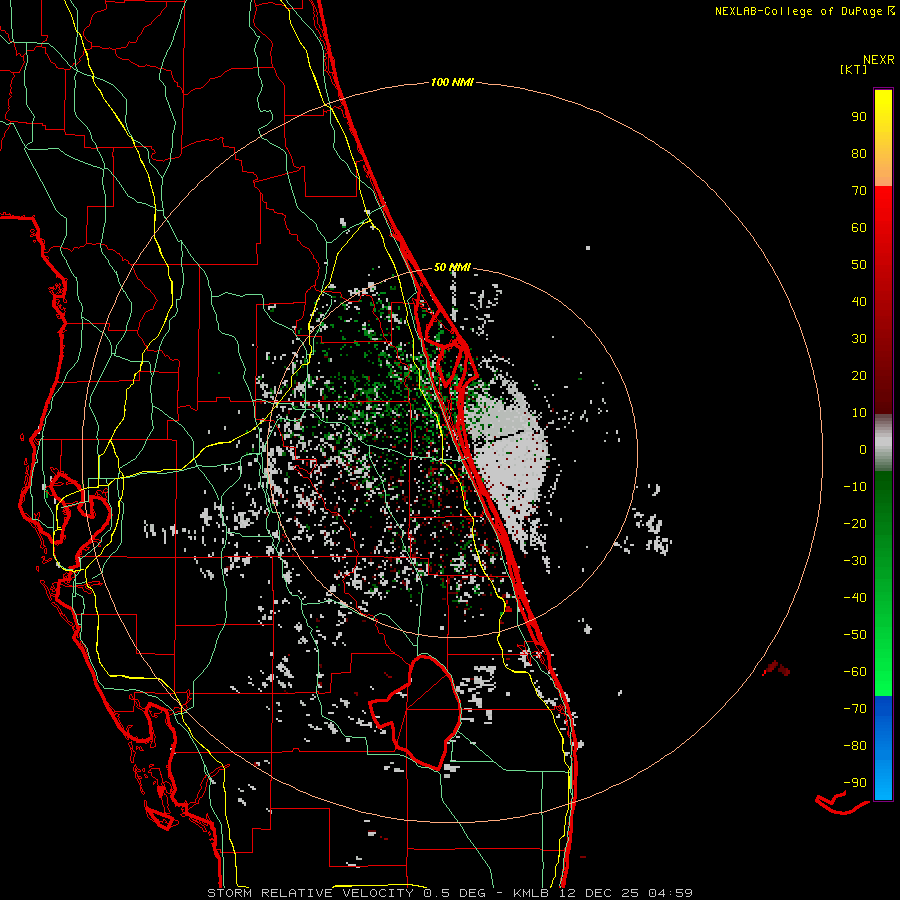Click the -30 value on the velocity scale

click(855, 561)
